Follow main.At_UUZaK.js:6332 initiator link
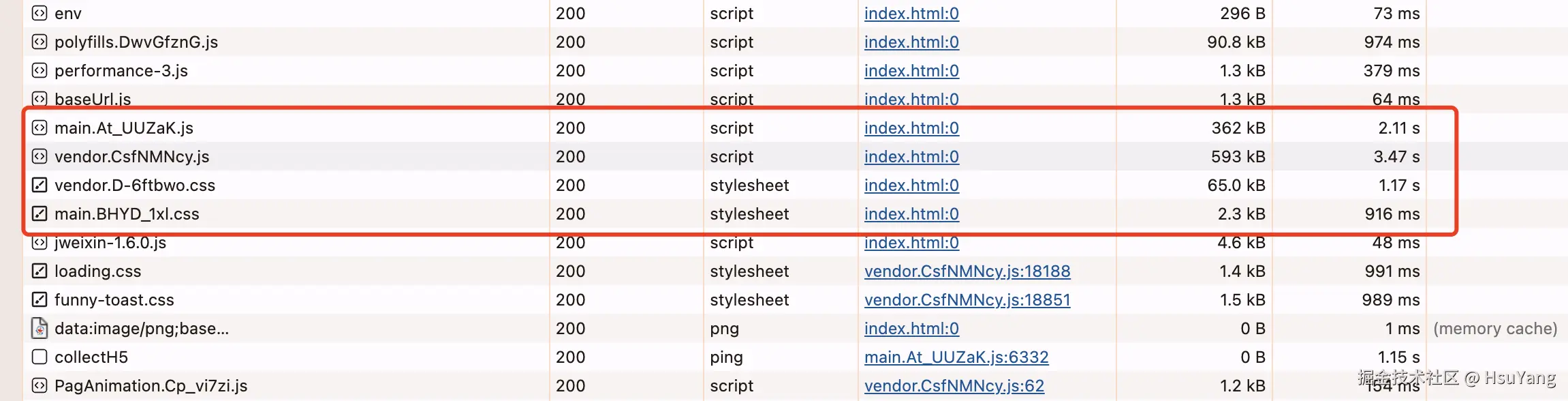 956,357
